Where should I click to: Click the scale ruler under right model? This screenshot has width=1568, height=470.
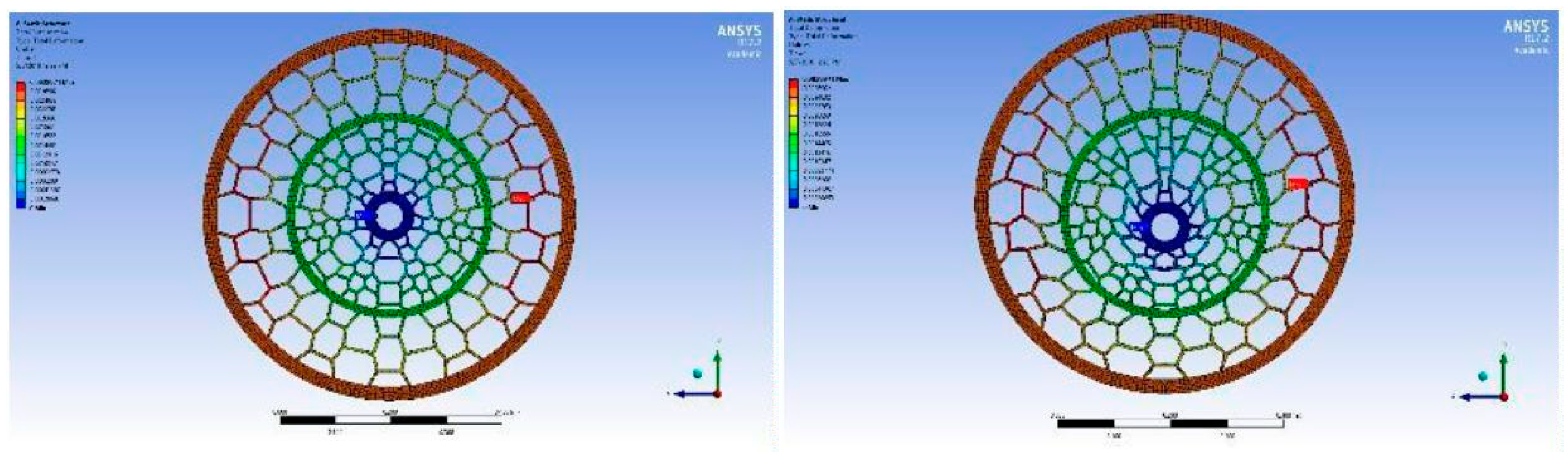1170,423
